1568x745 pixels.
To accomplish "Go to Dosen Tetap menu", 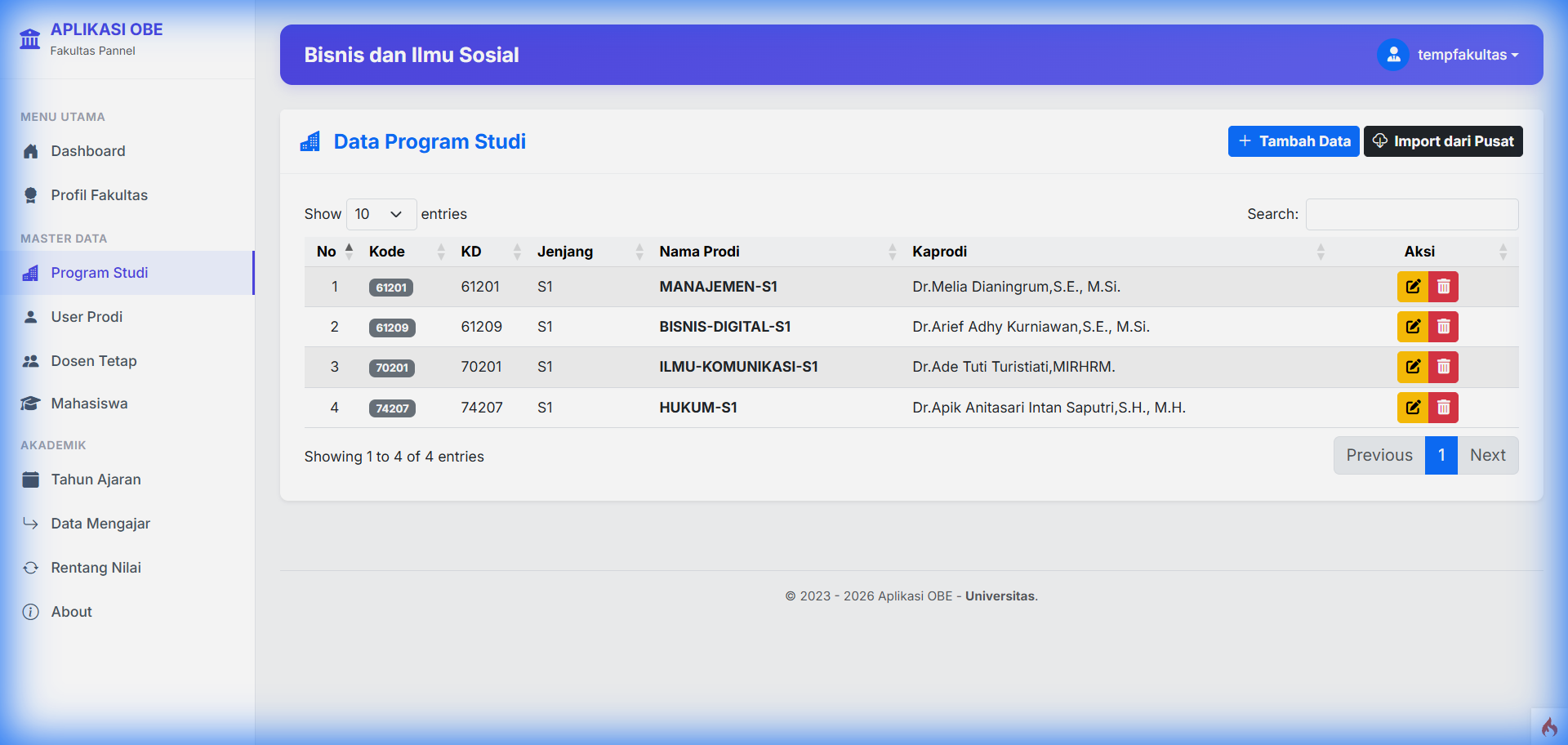I will (94, 361).
